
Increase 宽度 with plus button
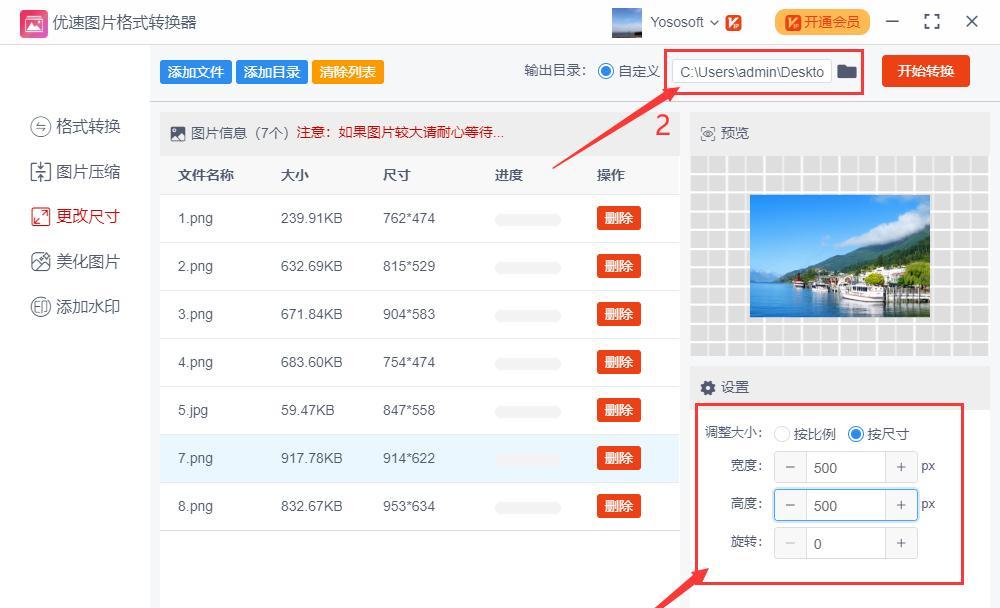(901, 468)
